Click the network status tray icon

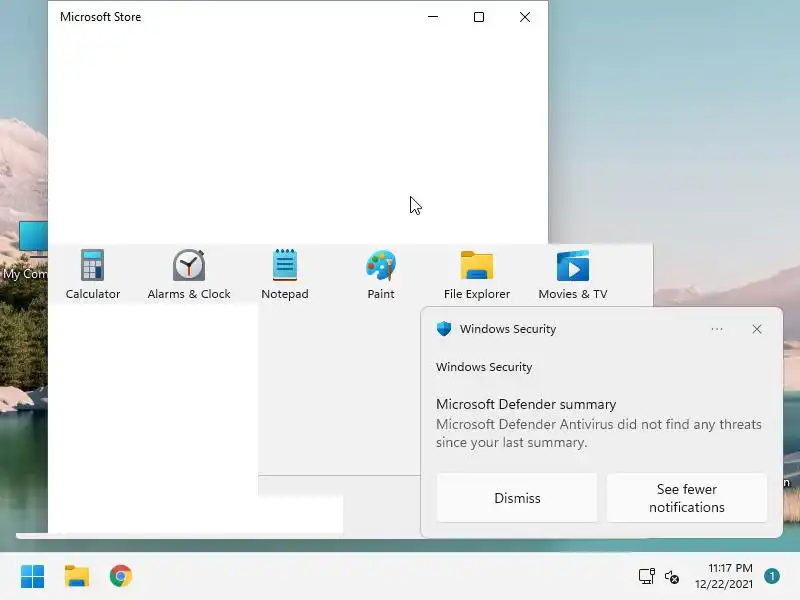point(646,577)
